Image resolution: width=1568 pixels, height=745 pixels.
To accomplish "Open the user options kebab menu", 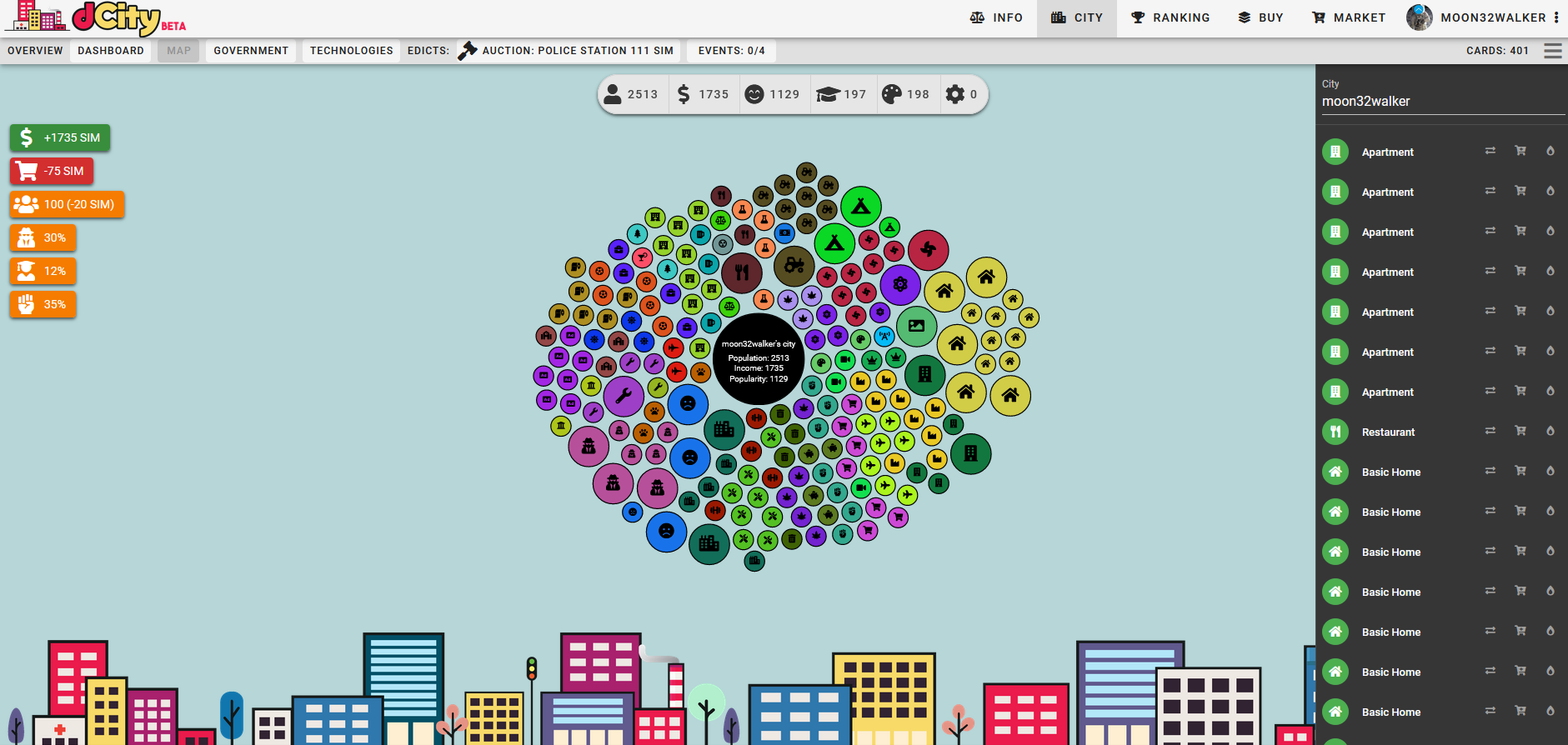I will (x=1556, y=17).
